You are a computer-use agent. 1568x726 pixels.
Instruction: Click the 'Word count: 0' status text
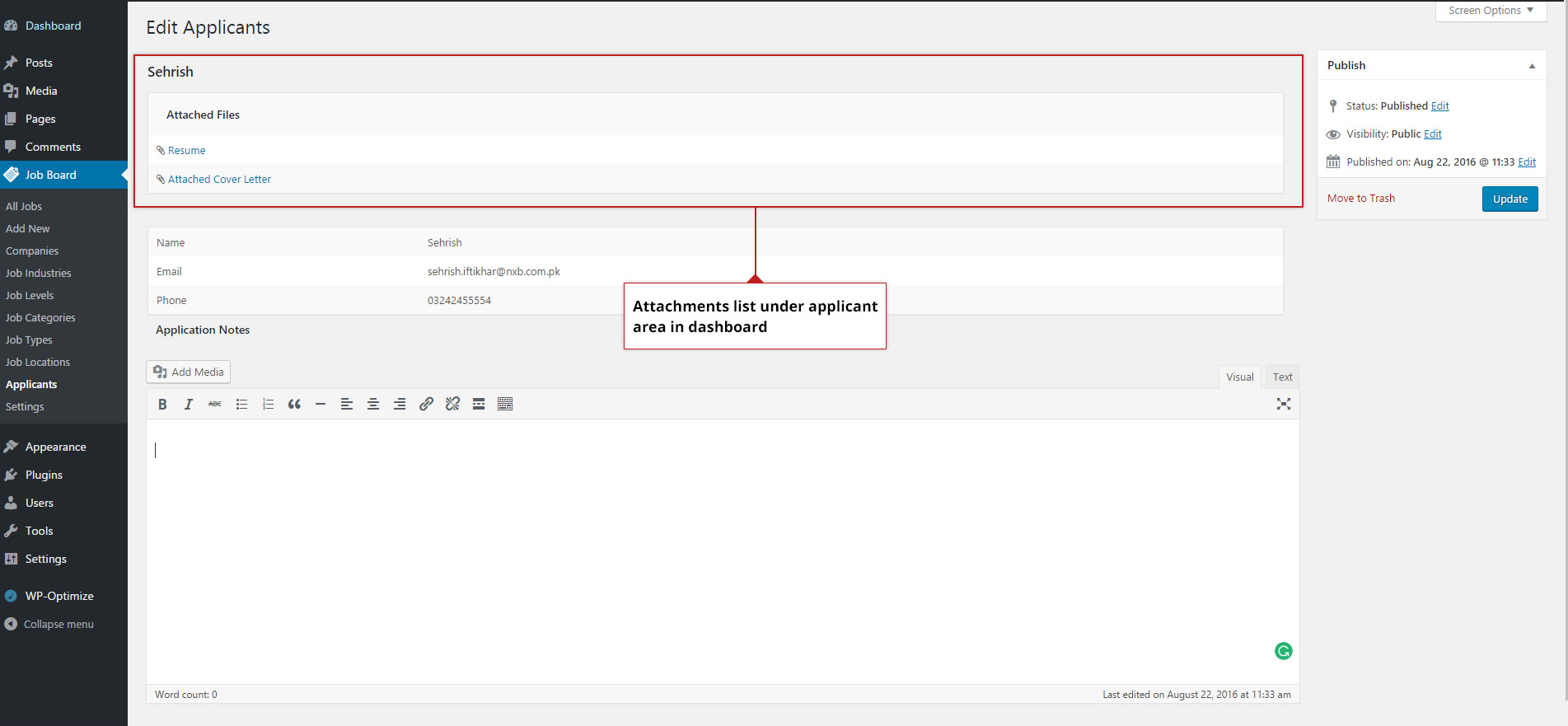186,695
